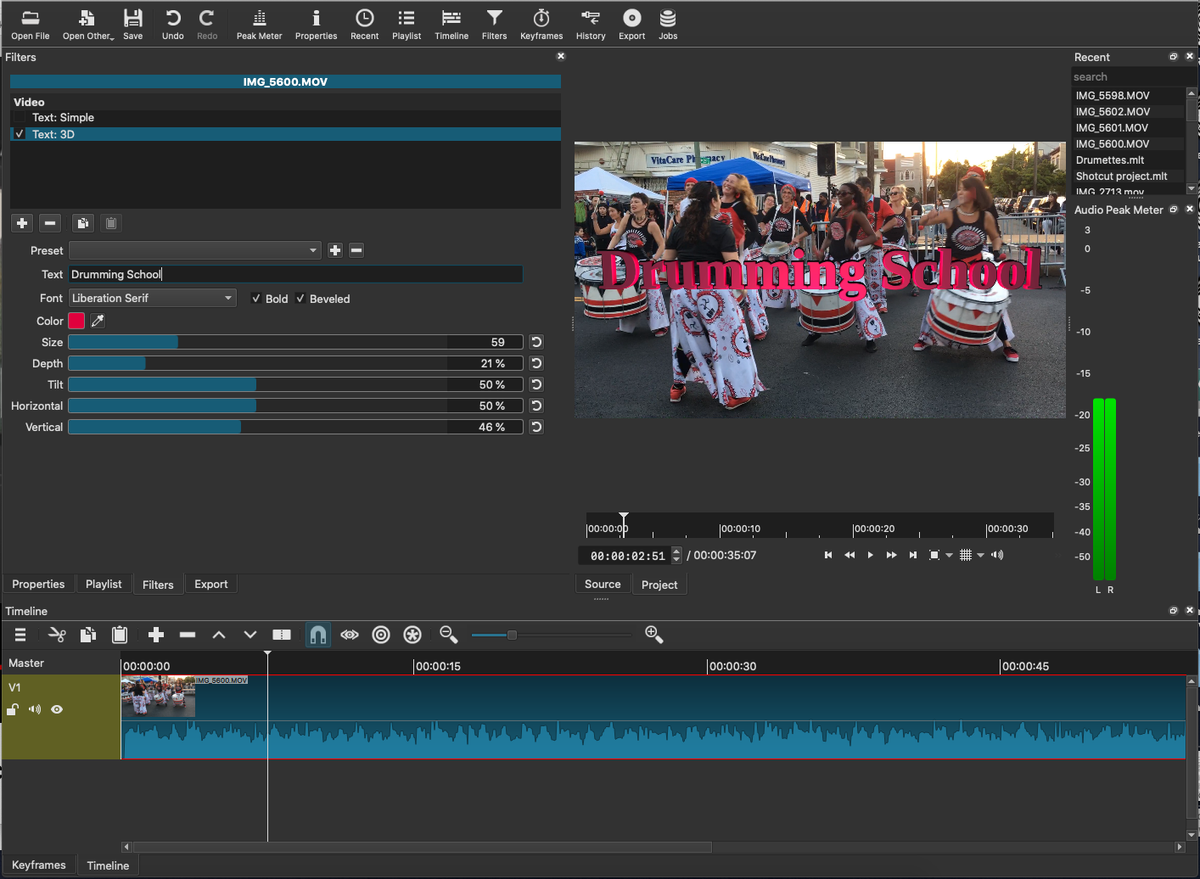
Task: Disable the Beveled checkbox
Action: 301,299
